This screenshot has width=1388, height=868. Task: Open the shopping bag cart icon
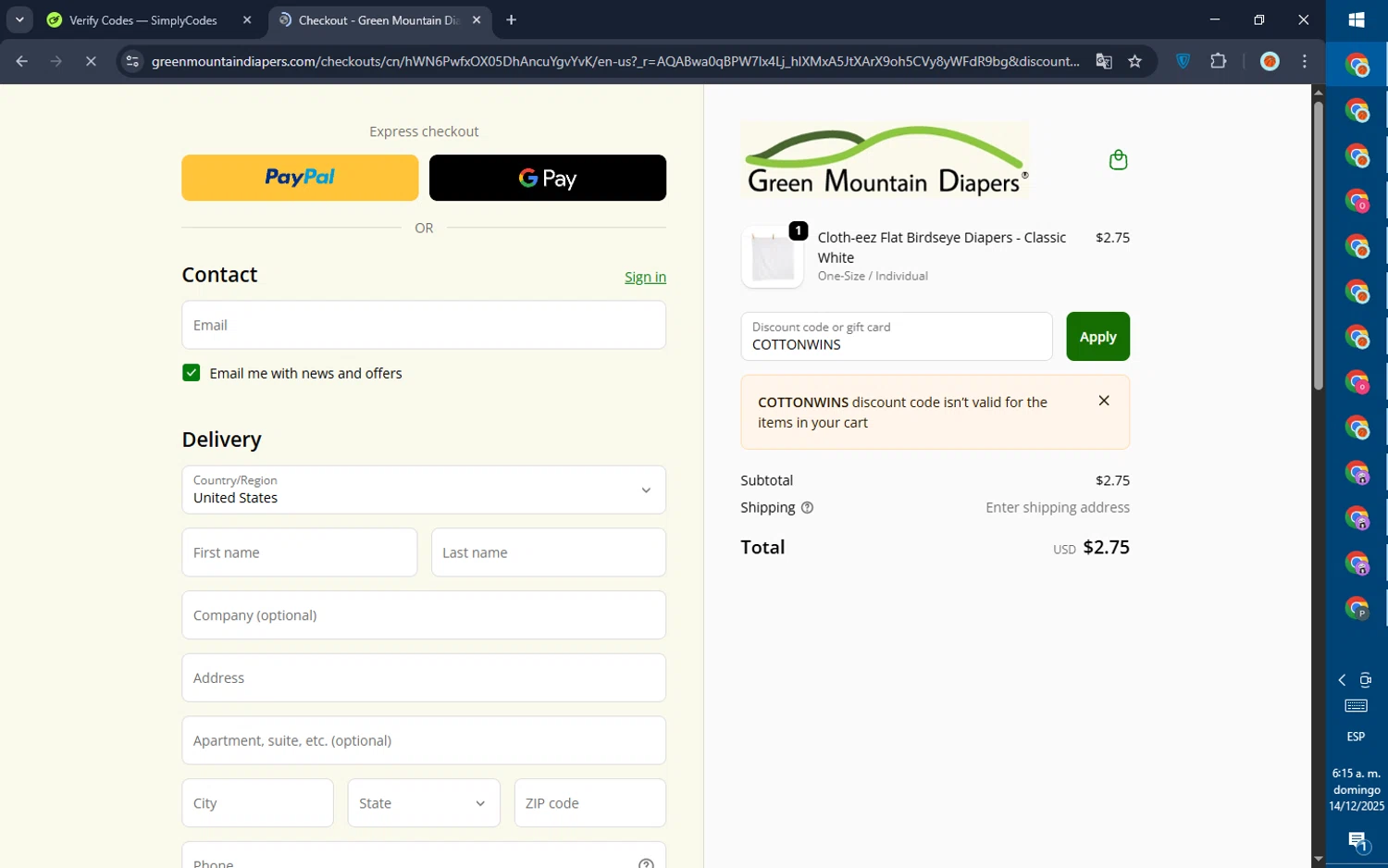tap(1118, 160)
